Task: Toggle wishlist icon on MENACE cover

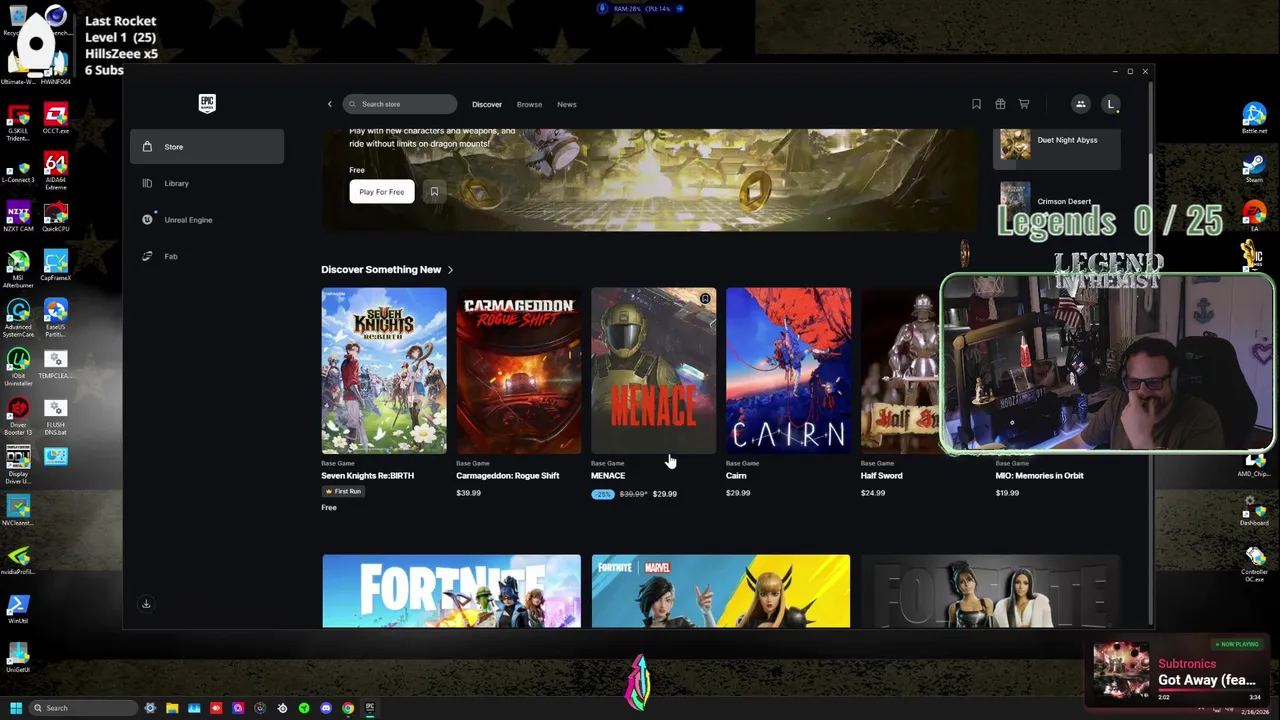Action: click(705, 299)
